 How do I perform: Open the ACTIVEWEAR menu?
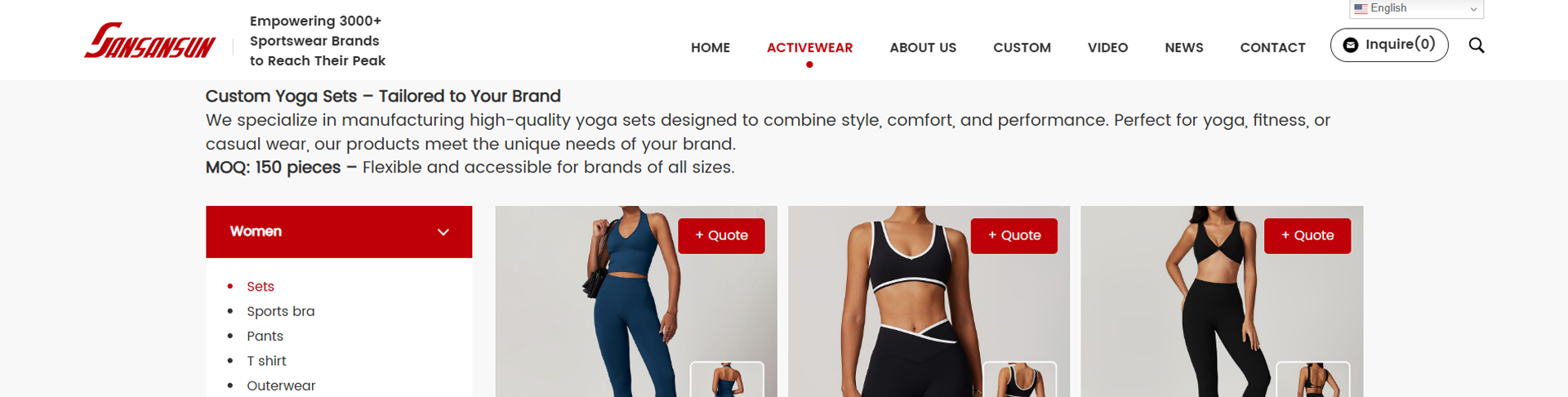809,47
